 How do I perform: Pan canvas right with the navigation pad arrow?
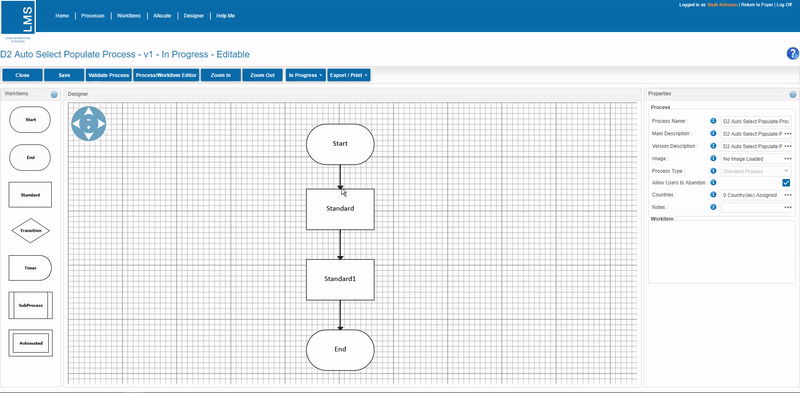[x=101, y=124]
